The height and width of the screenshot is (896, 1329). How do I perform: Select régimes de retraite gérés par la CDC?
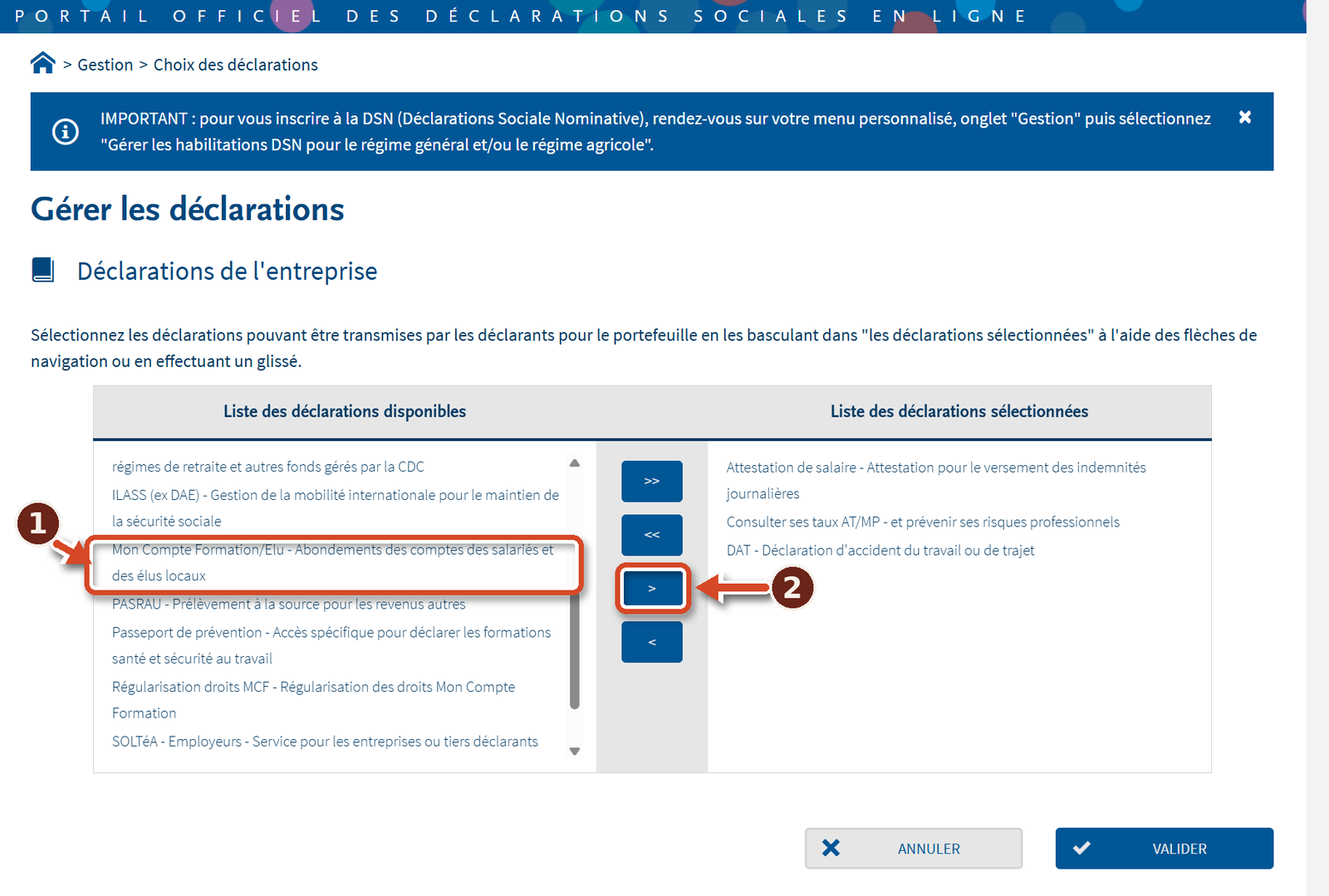point(268,467)
